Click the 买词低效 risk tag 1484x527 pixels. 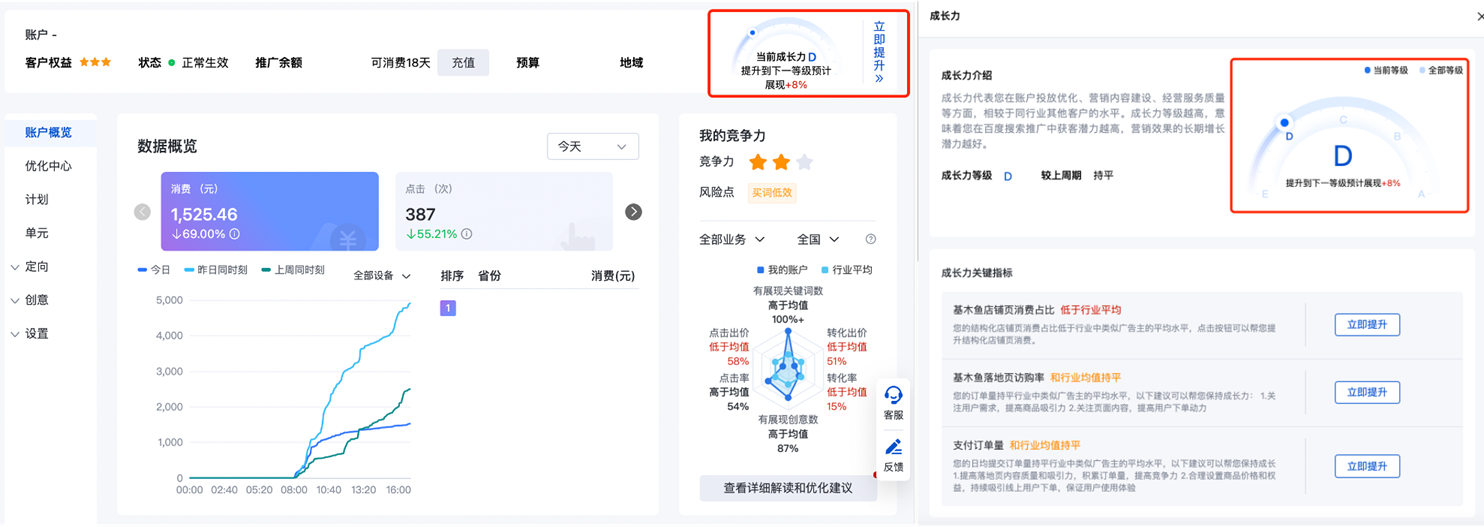(772, 193)
